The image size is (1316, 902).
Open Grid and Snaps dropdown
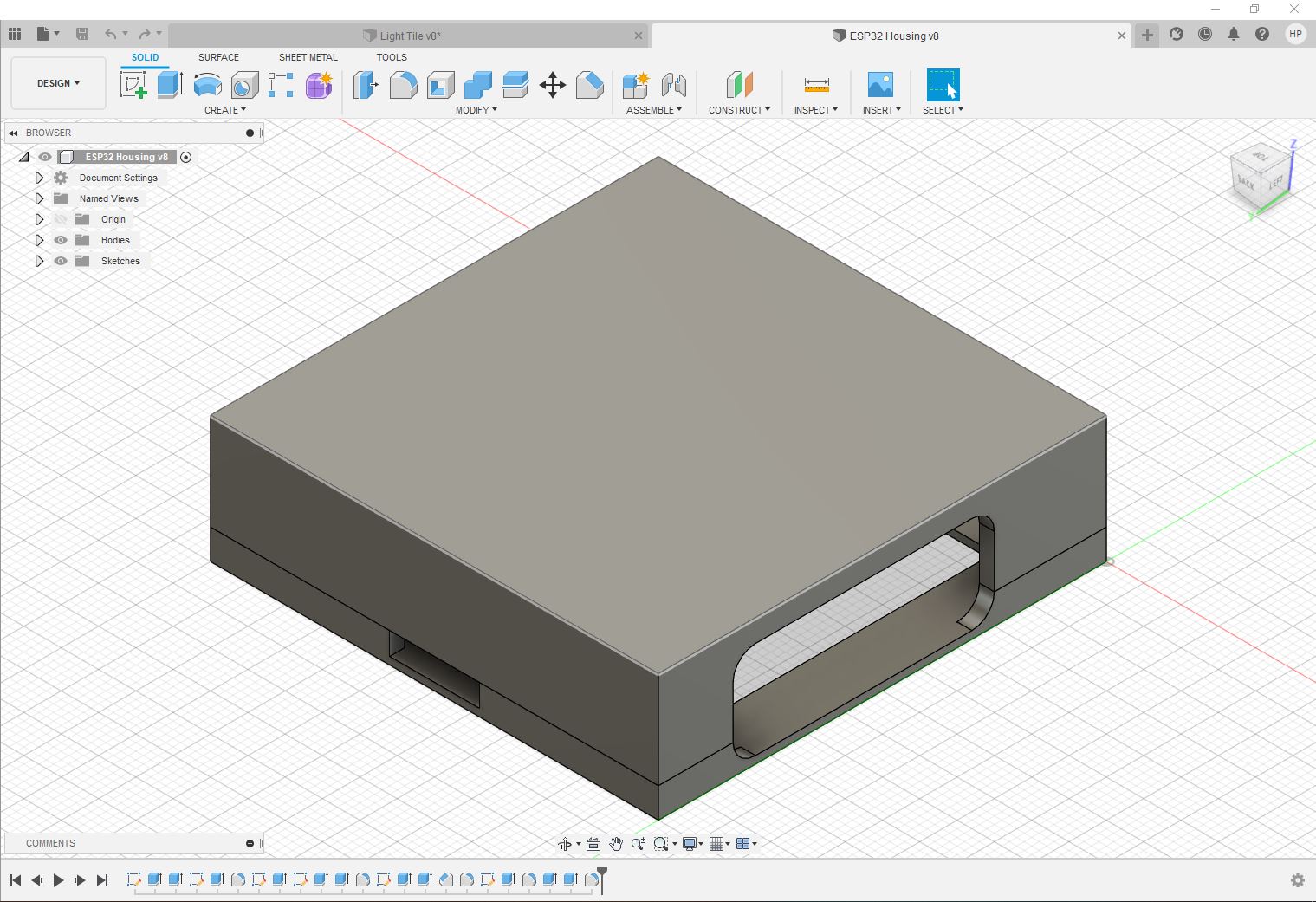click(x=719, y=844)
